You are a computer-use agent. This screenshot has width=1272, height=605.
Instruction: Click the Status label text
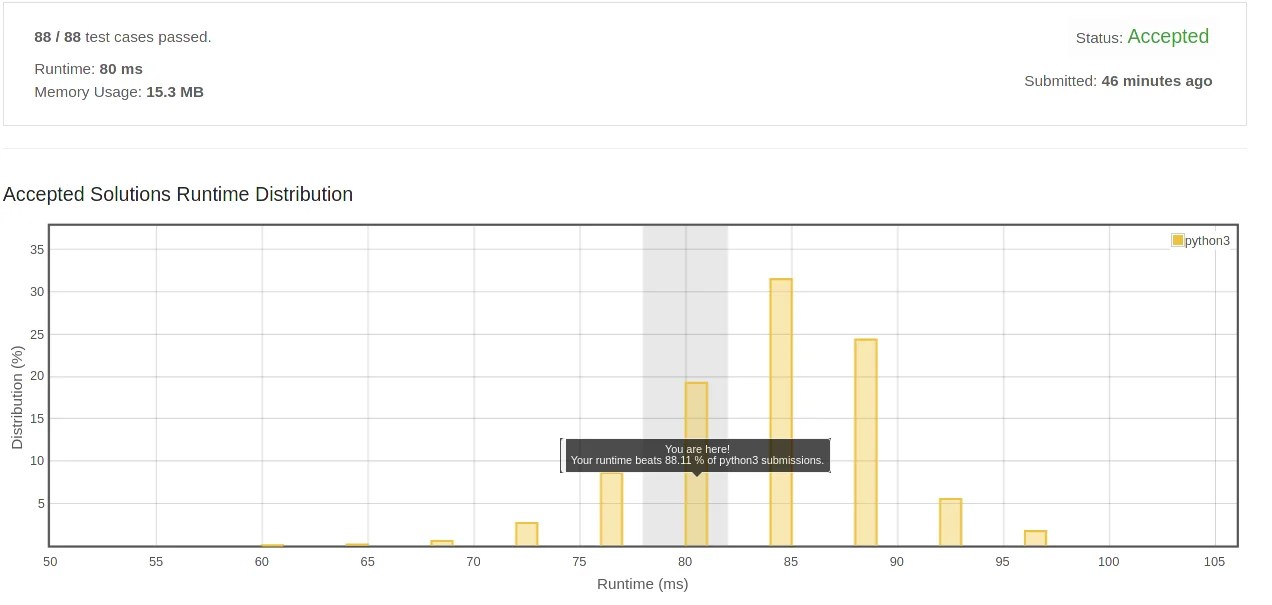[1098, 38]
